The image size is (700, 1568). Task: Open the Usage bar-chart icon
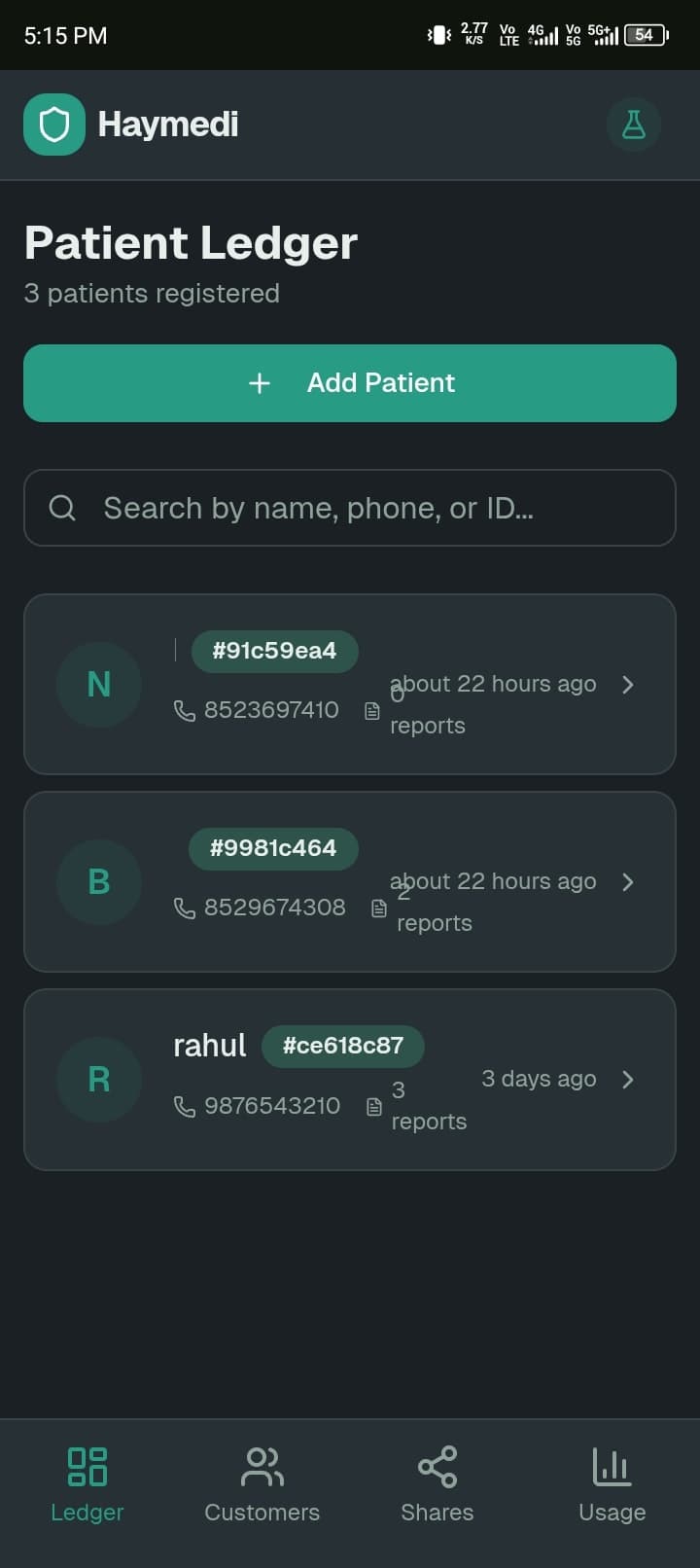[612, 1467]
